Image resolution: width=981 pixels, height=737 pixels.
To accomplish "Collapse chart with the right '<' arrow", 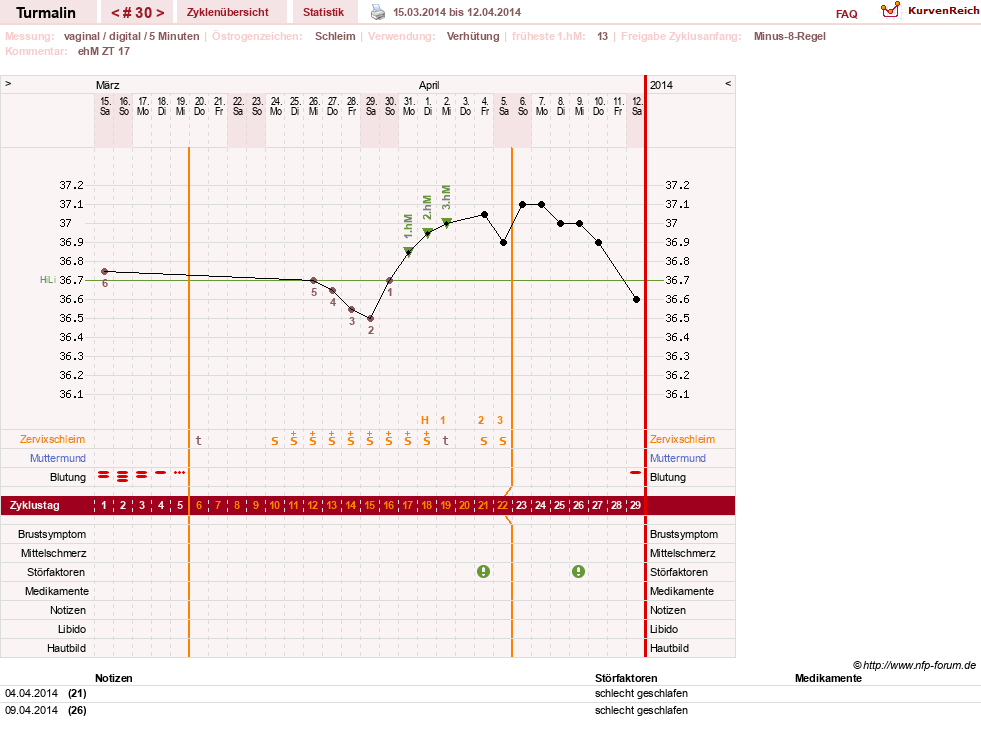I will tap(728, 83).
